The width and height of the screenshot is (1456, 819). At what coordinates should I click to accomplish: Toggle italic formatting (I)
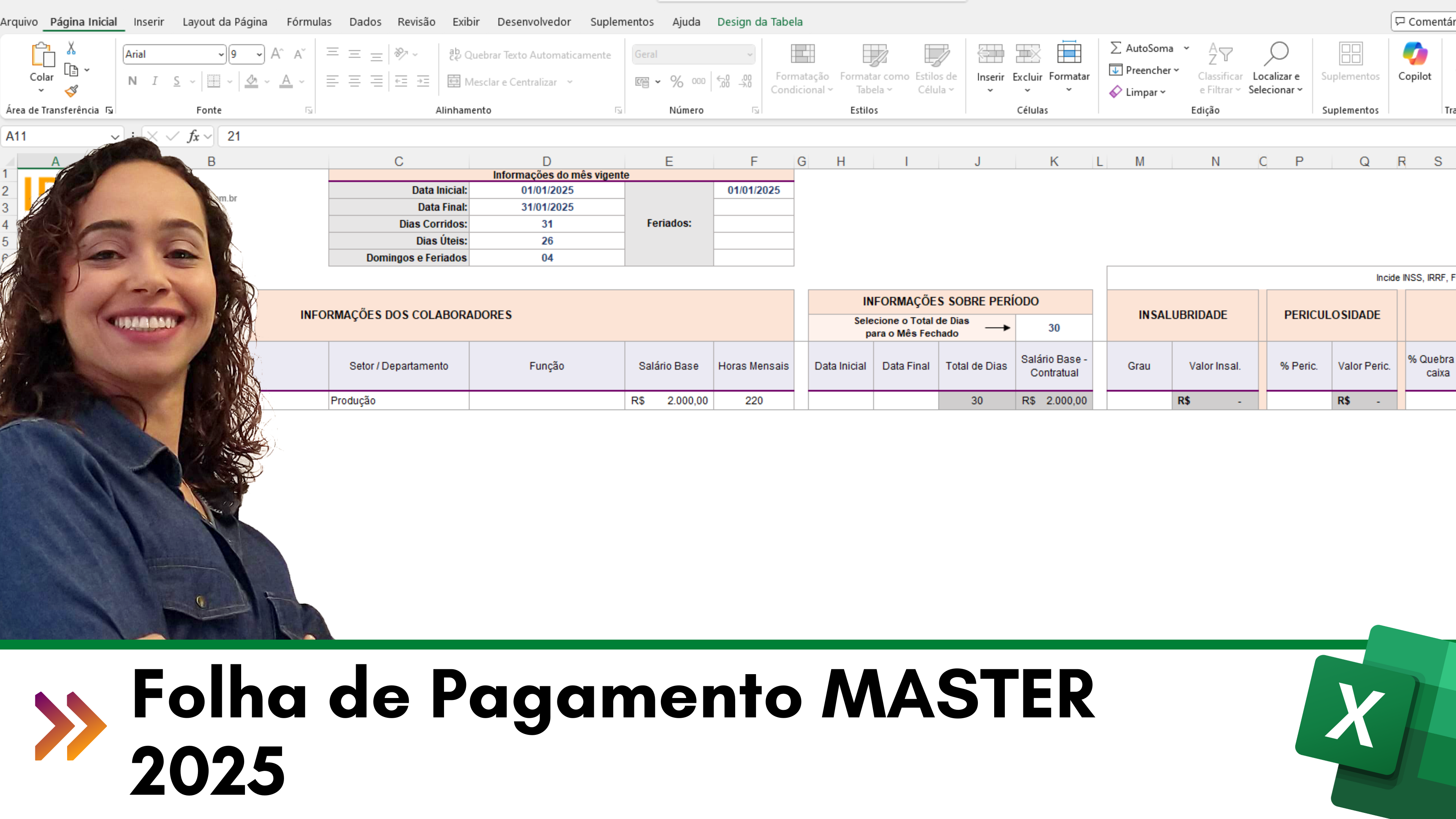pos(154,82)
